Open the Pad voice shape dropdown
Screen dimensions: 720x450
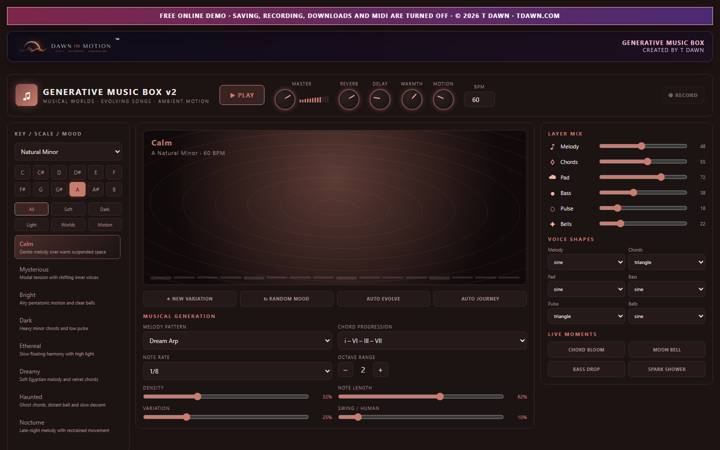pyautogui.click(x=586, y=289)
